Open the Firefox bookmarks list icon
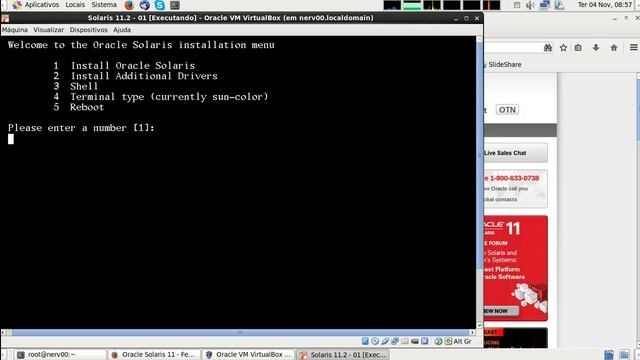 (578, 48)
